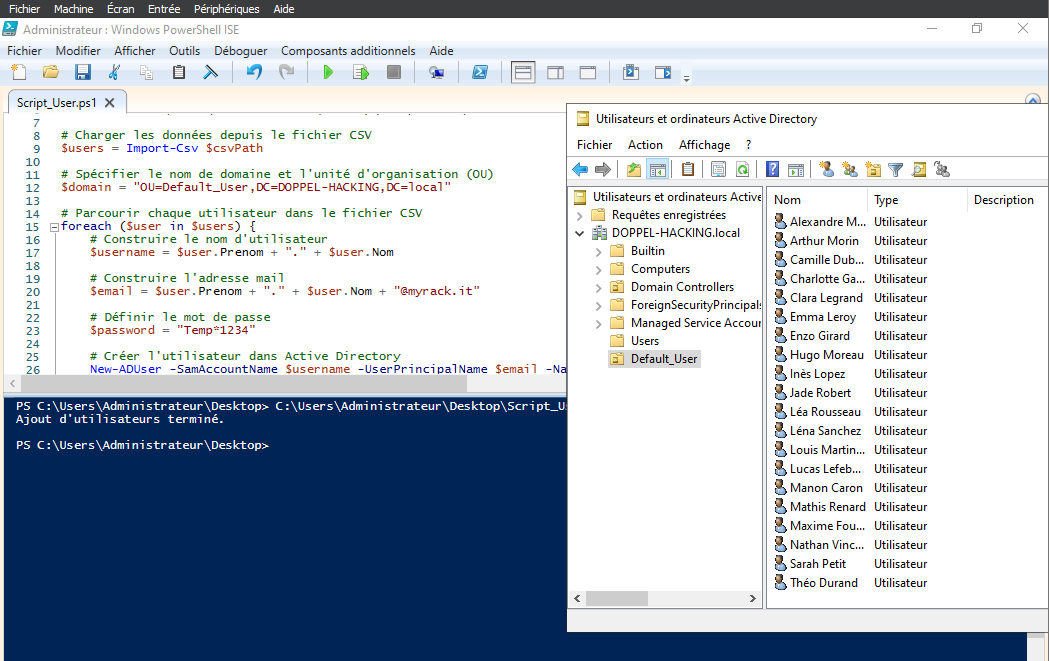Show script pane on the right layout
The height and width of the screenshot is (661, 1049).
tap(555, 72)
